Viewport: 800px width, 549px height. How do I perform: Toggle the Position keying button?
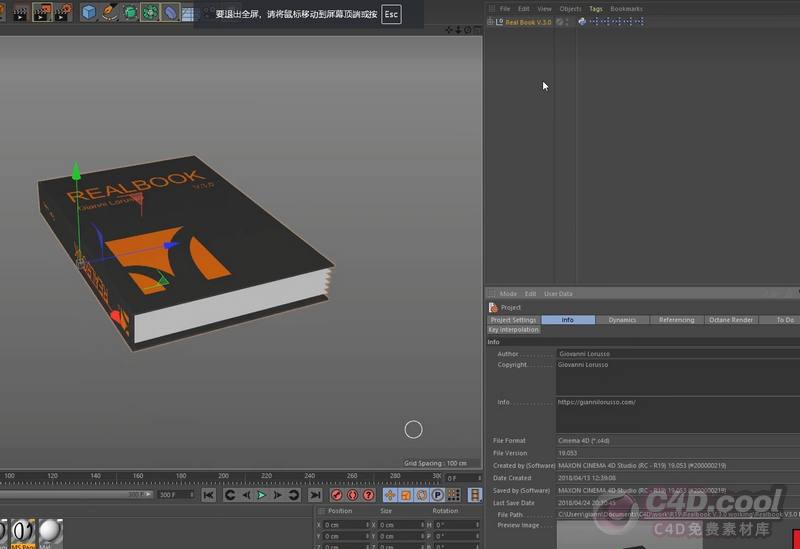pos(390,495)
